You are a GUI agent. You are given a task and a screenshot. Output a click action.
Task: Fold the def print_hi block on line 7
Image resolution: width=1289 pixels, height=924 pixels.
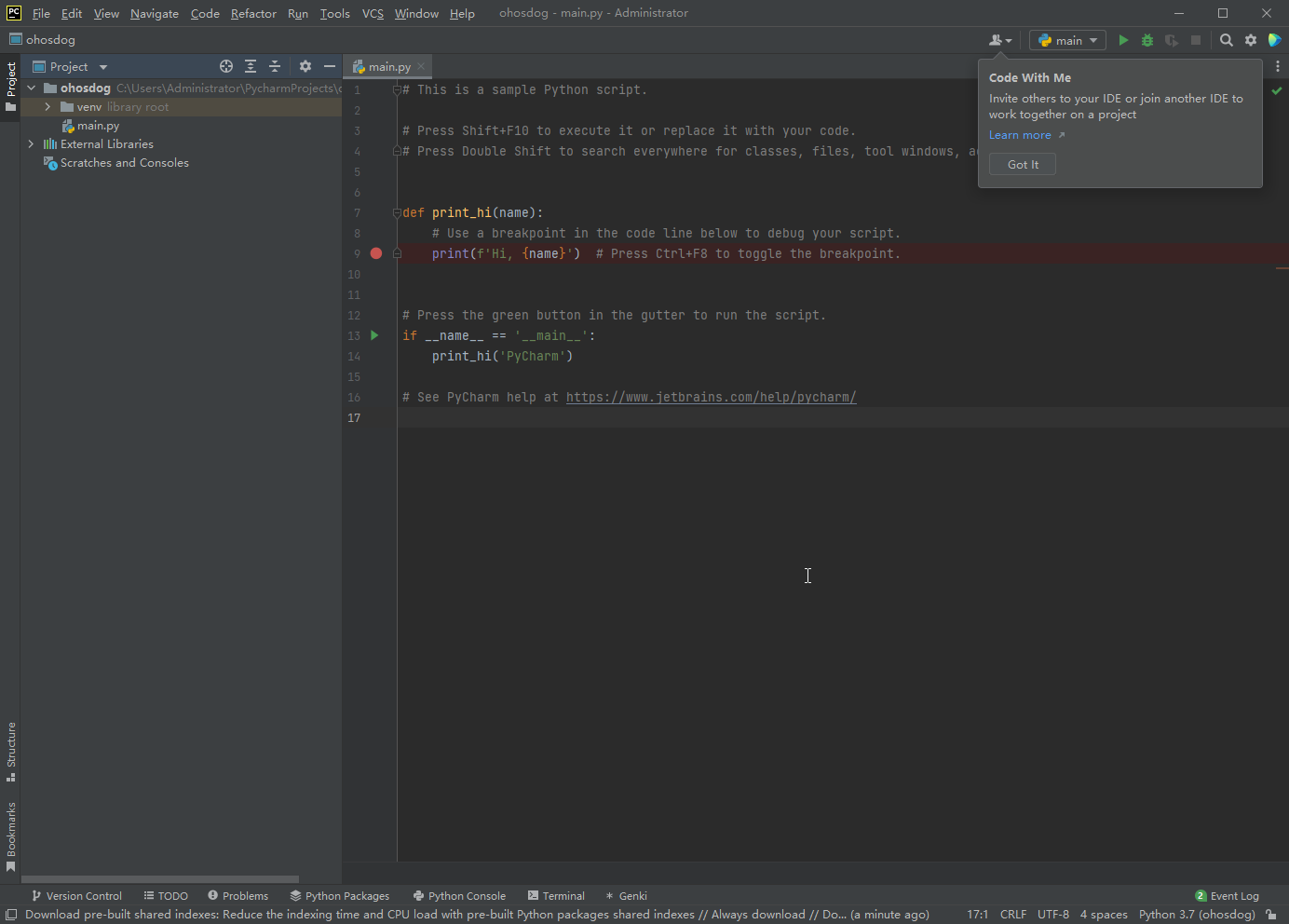[397, 212]
